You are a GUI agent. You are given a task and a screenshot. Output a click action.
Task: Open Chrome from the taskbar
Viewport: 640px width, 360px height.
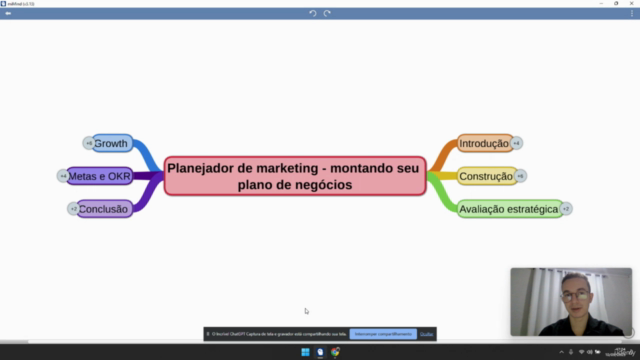point(335,352)
